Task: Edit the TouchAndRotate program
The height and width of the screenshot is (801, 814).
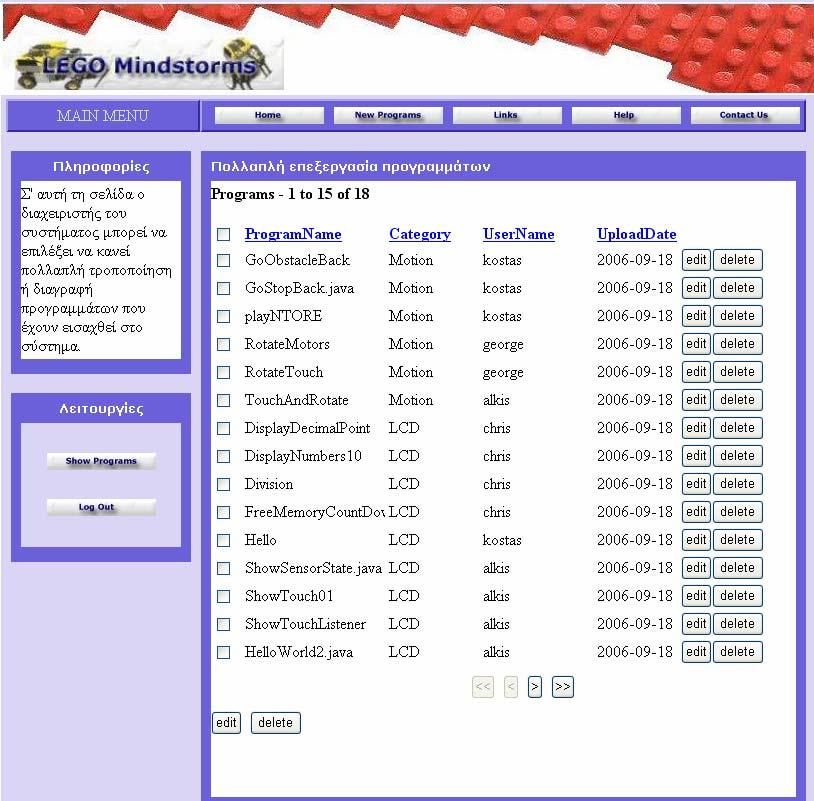Action: click(696, 400)
